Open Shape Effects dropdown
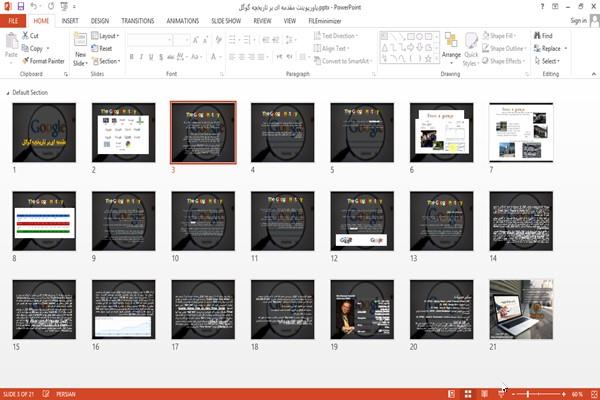 click(503, 61)
